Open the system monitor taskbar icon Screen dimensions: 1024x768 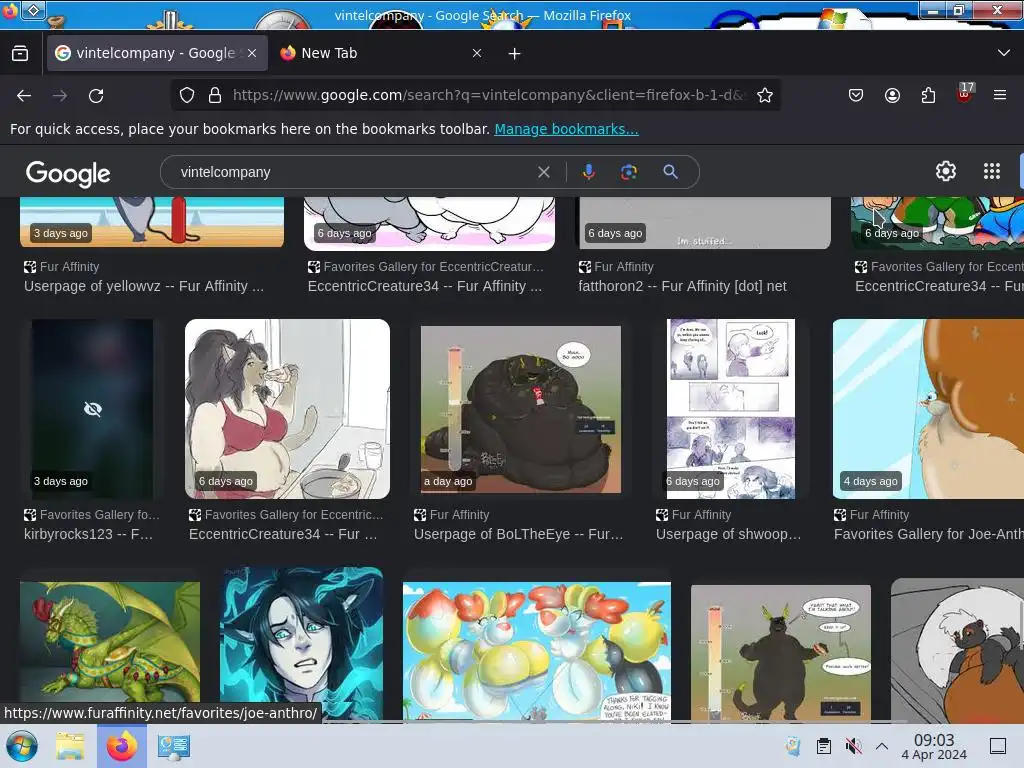tap(173, 746)
